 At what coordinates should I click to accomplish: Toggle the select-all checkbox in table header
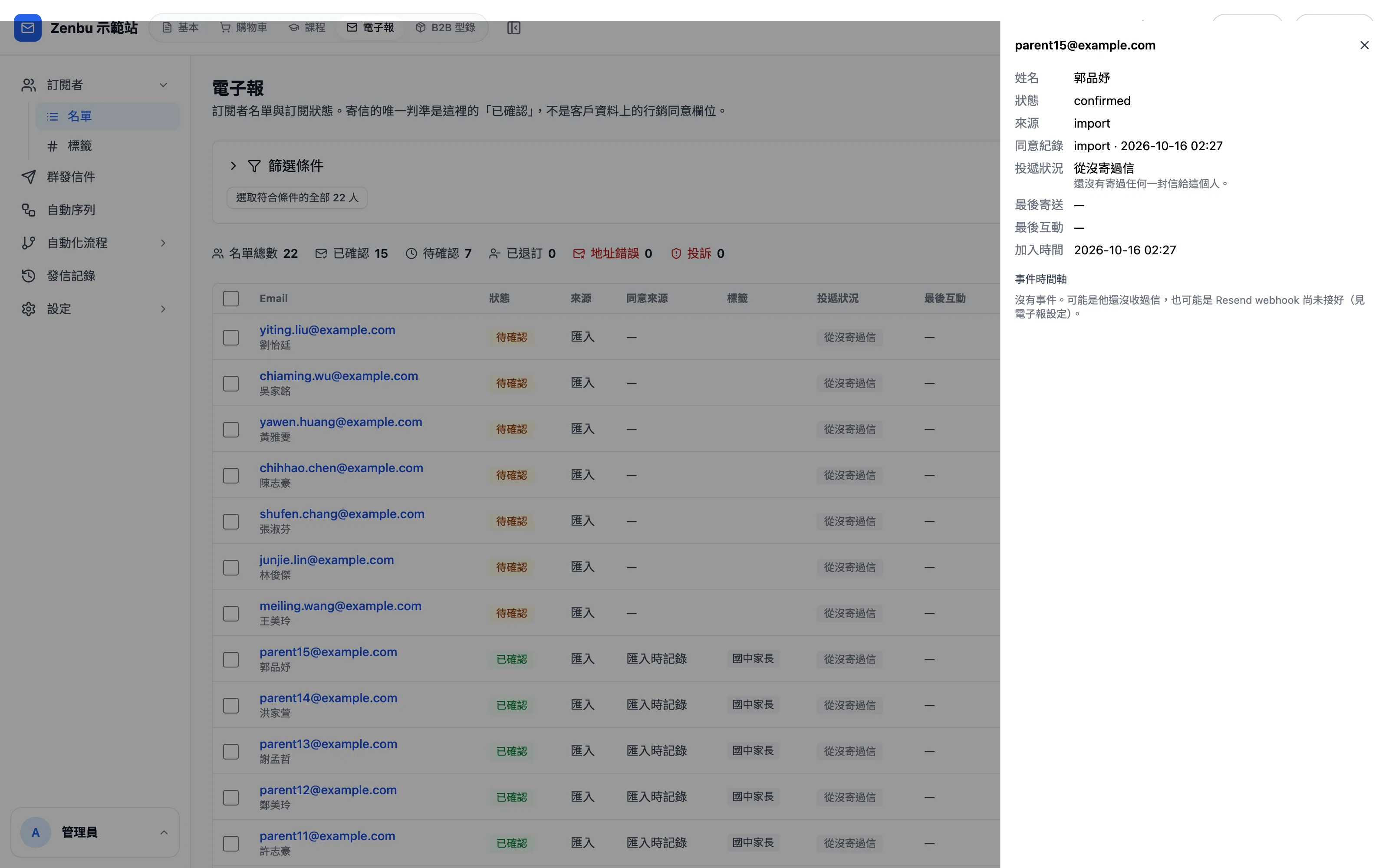(231, 299)
